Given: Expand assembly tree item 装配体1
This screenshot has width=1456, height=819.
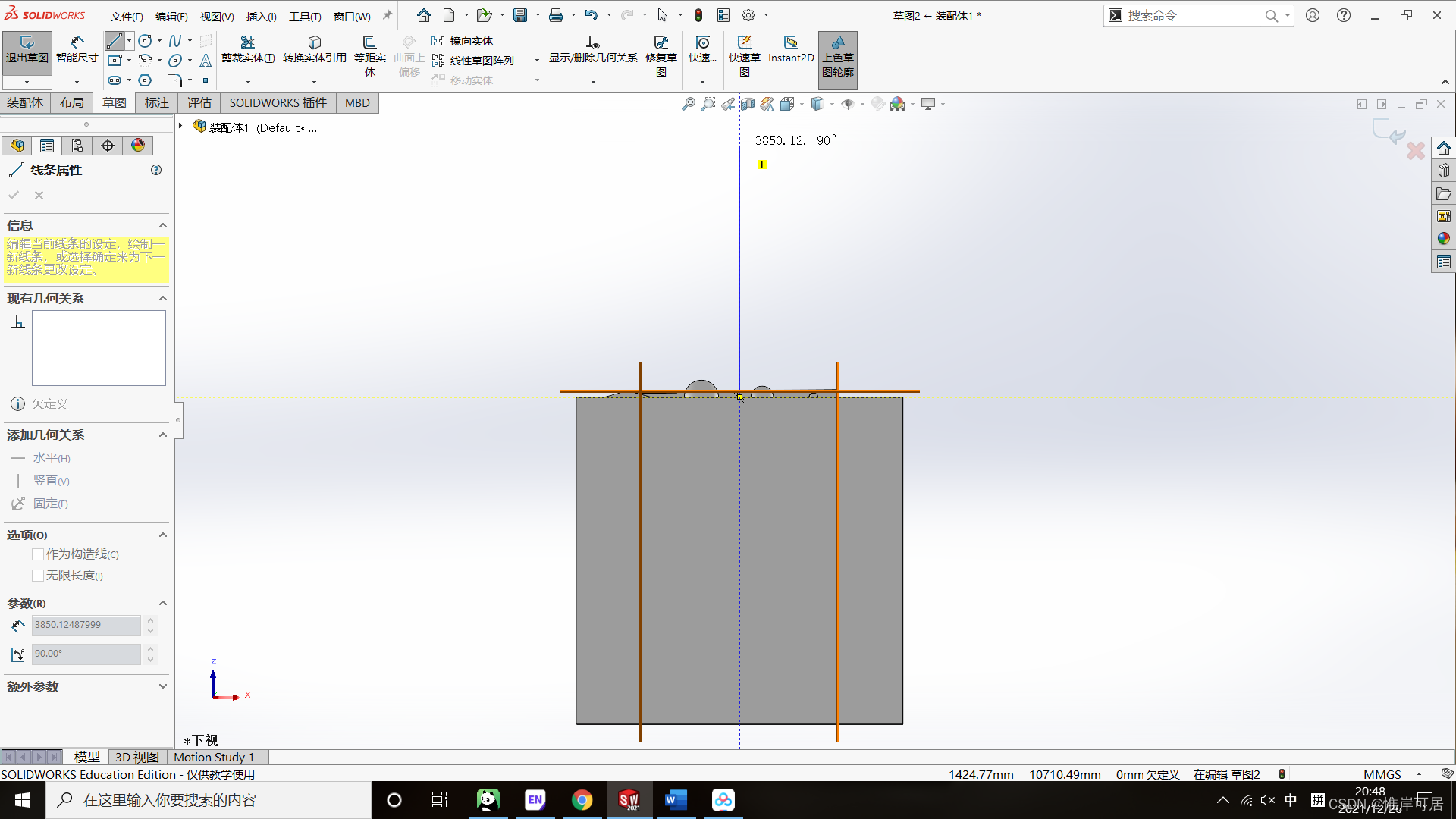Looking at the screenshot, I should [180, 127].
